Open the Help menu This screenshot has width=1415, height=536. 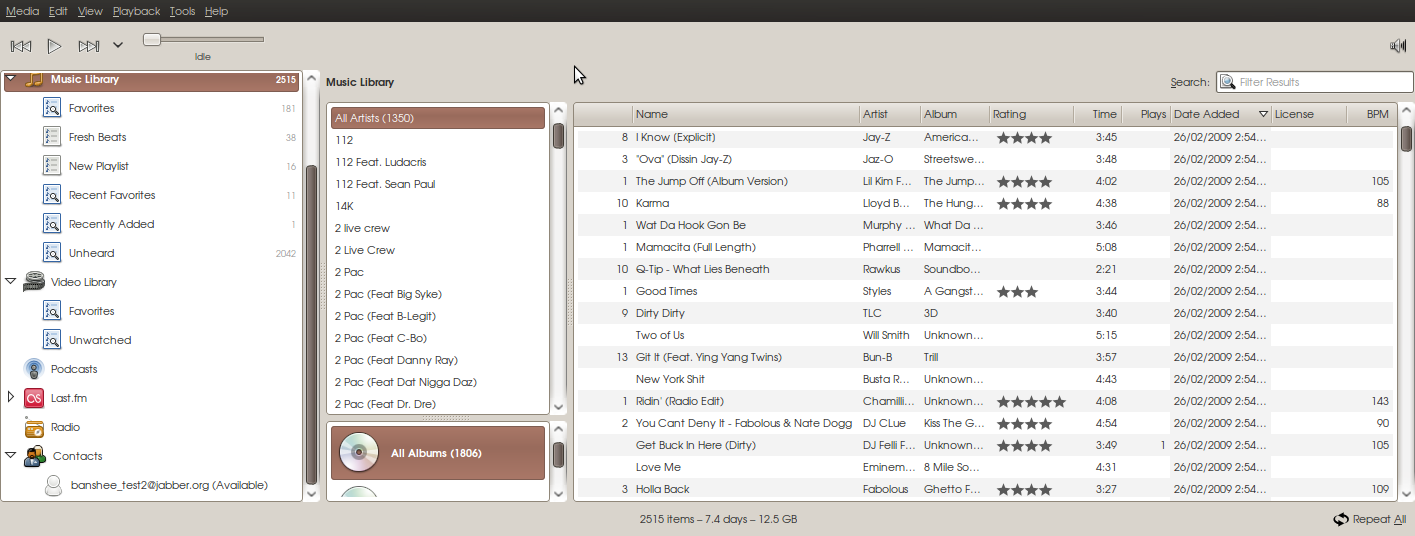click(216, 11)
